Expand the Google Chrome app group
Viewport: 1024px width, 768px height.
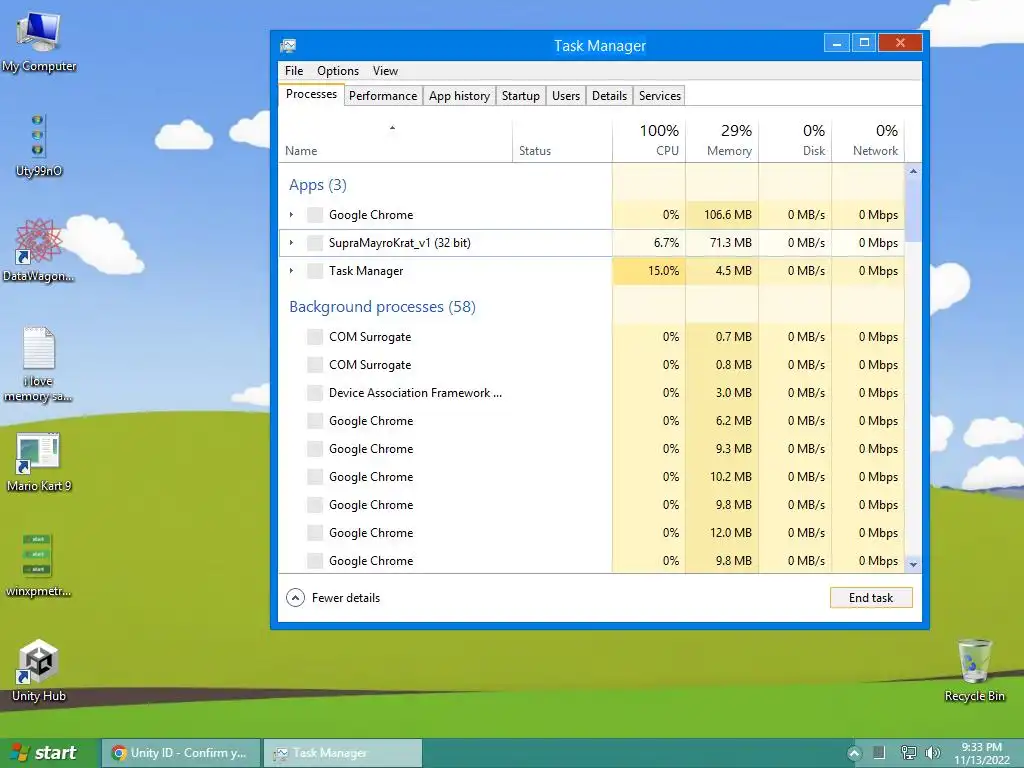point(291,215)
